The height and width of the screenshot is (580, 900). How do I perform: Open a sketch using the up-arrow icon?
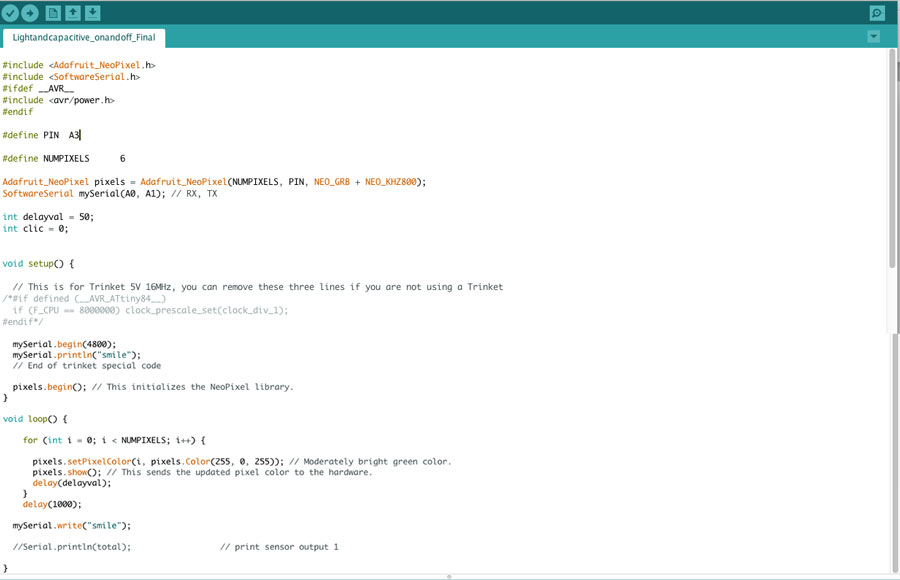pos(73,13)
